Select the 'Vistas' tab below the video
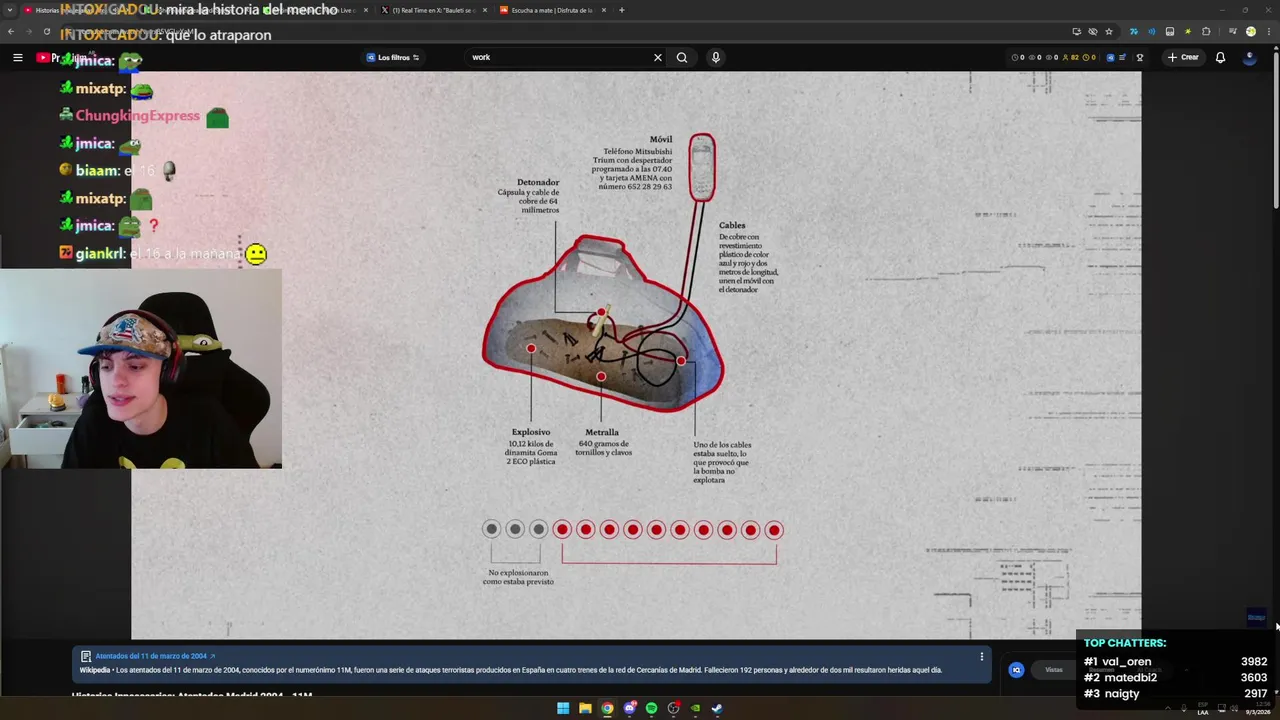The width and height of the screenshot is (1280, 720). click(x=1054, y=670)
